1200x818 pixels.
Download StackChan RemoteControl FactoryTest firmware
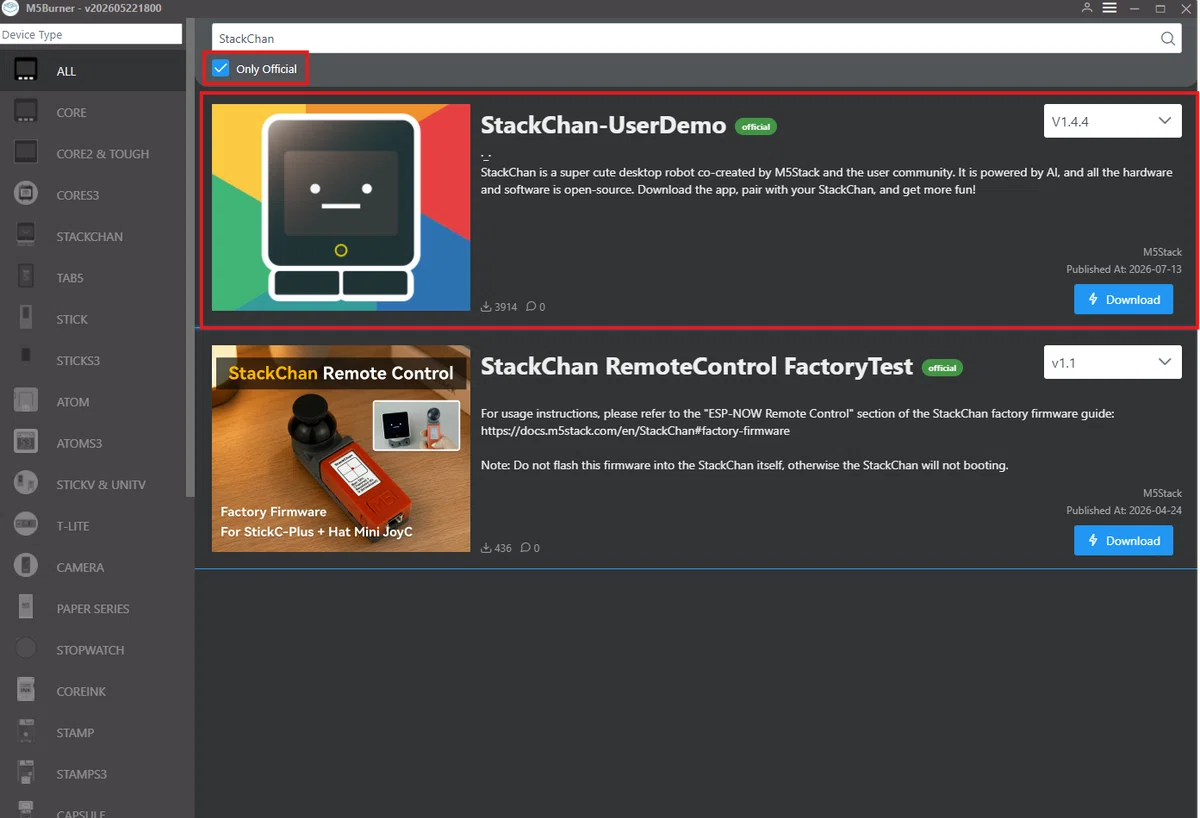[1123, 540]
